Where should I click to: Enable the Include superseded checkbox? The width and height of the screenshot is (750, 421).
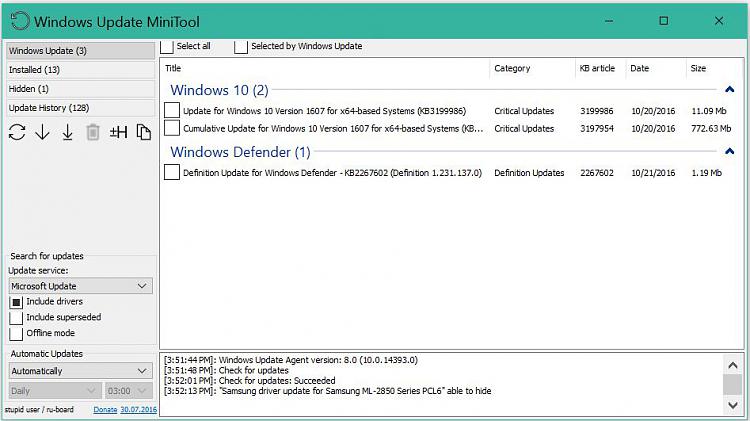(16, 318)
